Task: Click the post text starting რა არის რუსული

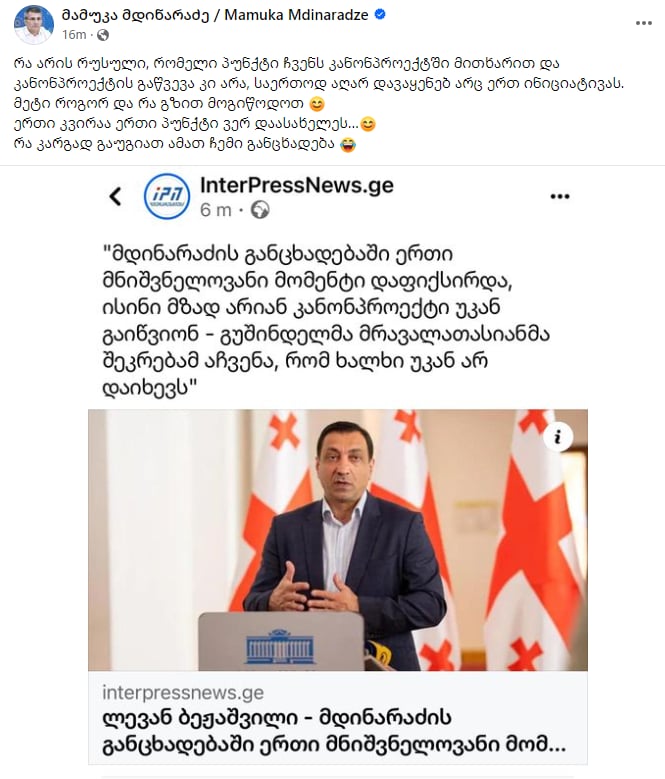Action: pos(318,104)
